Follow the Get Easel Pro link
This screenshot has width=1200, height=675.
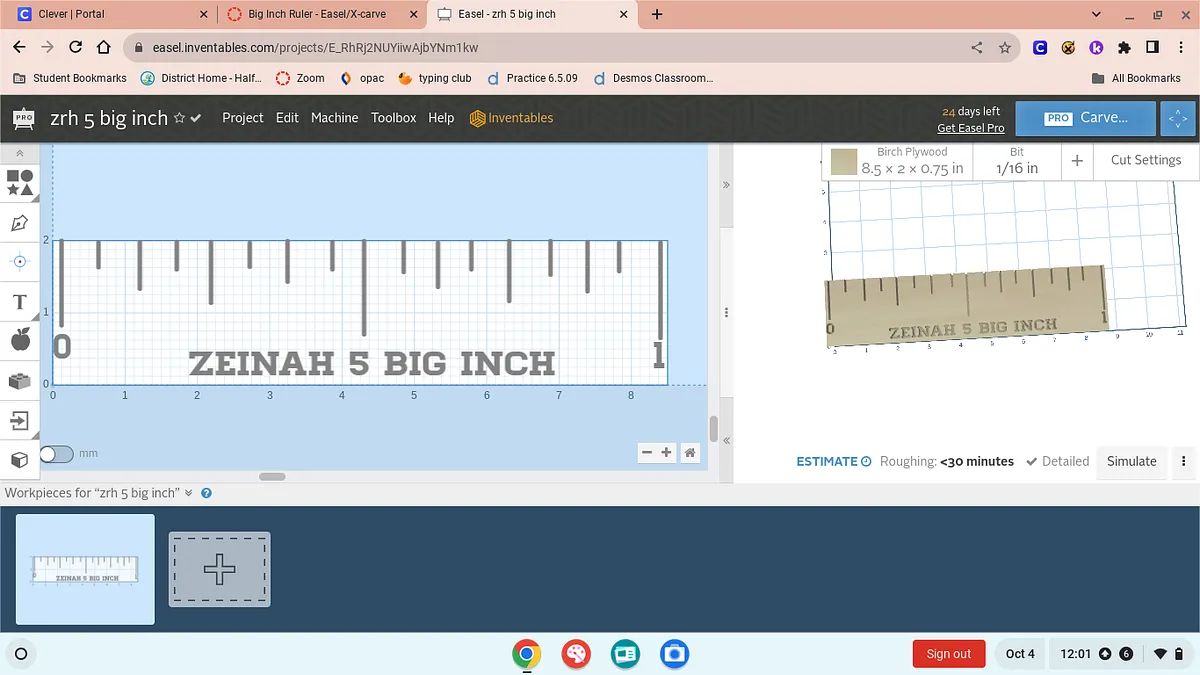pyautogui.click(x=970, y=128)
